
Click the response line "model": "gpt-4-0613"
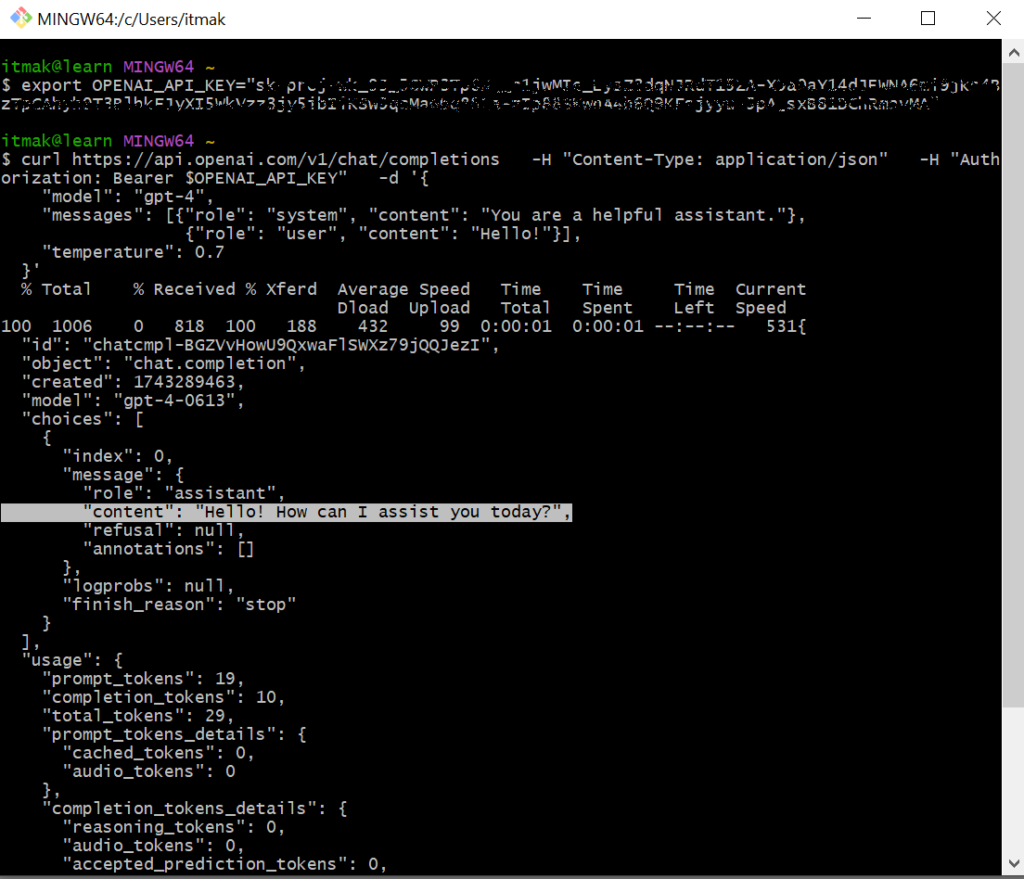click(133, 400)
